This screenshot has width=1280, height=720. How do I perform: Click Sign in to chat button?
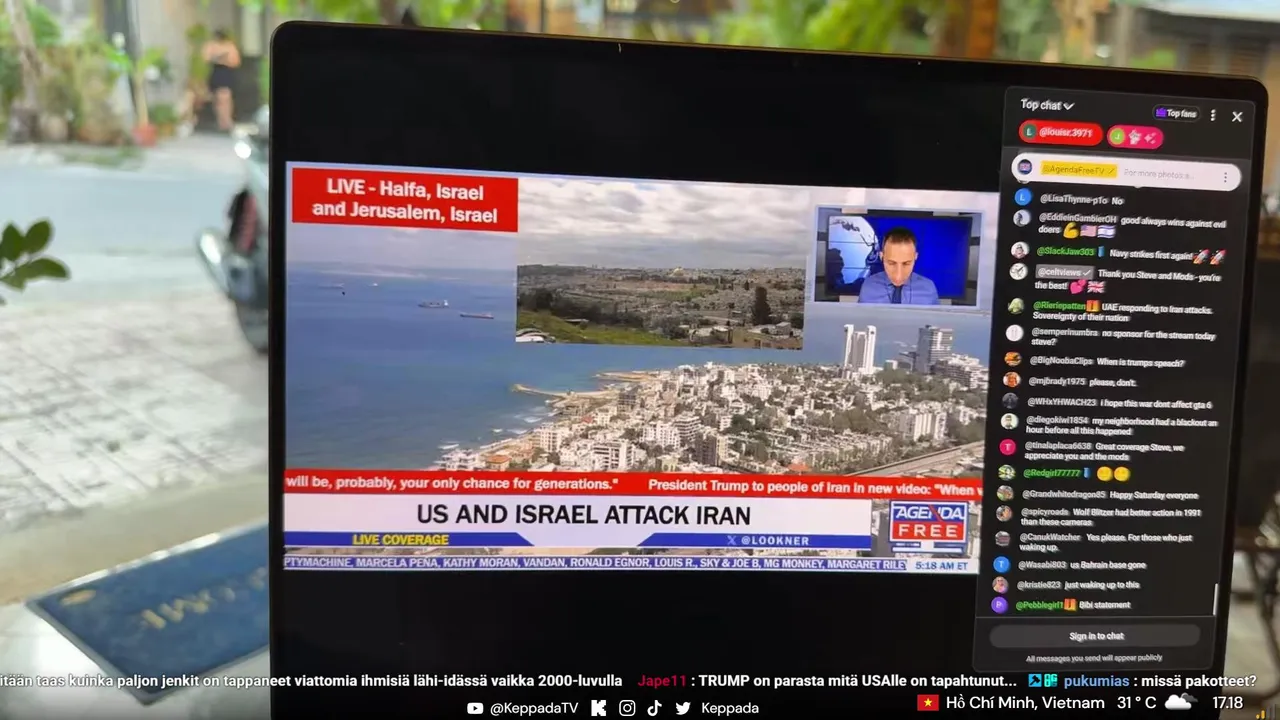click(1096, 636)
